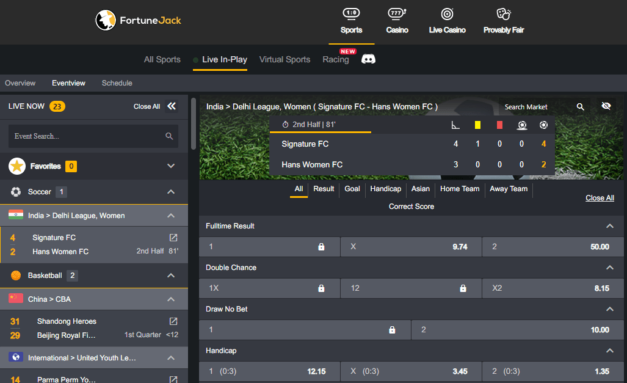The image size is (627, 383).
Task: Select Live In-Play tab
Action: (224, 60)
